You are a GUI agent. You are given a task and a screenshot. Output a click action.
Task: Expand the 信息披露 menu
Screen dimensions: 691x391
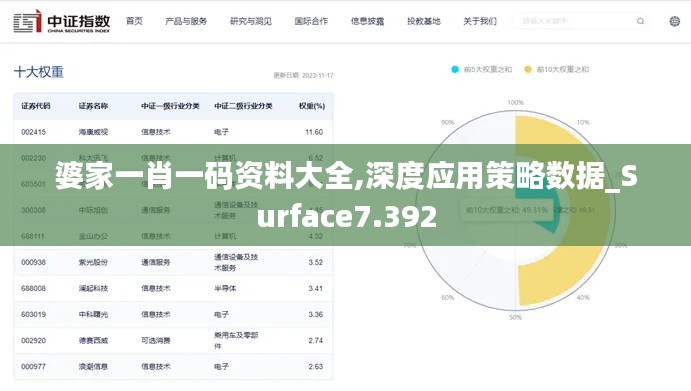point(367,21)
